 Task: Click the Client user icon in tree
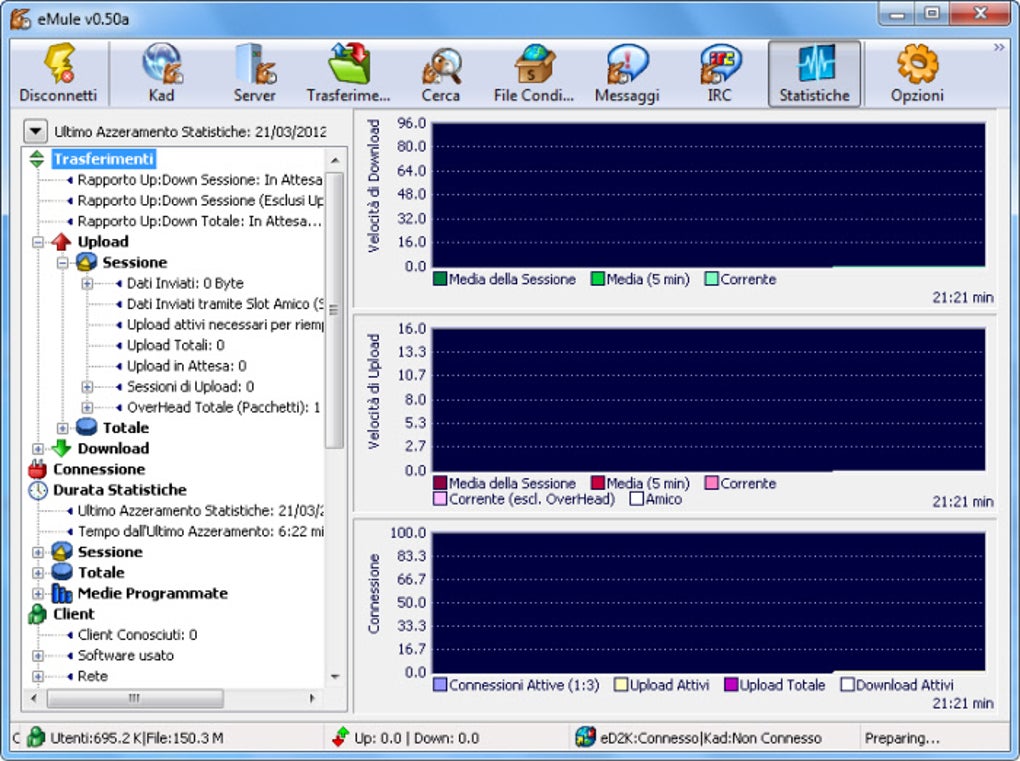point(38,614)
